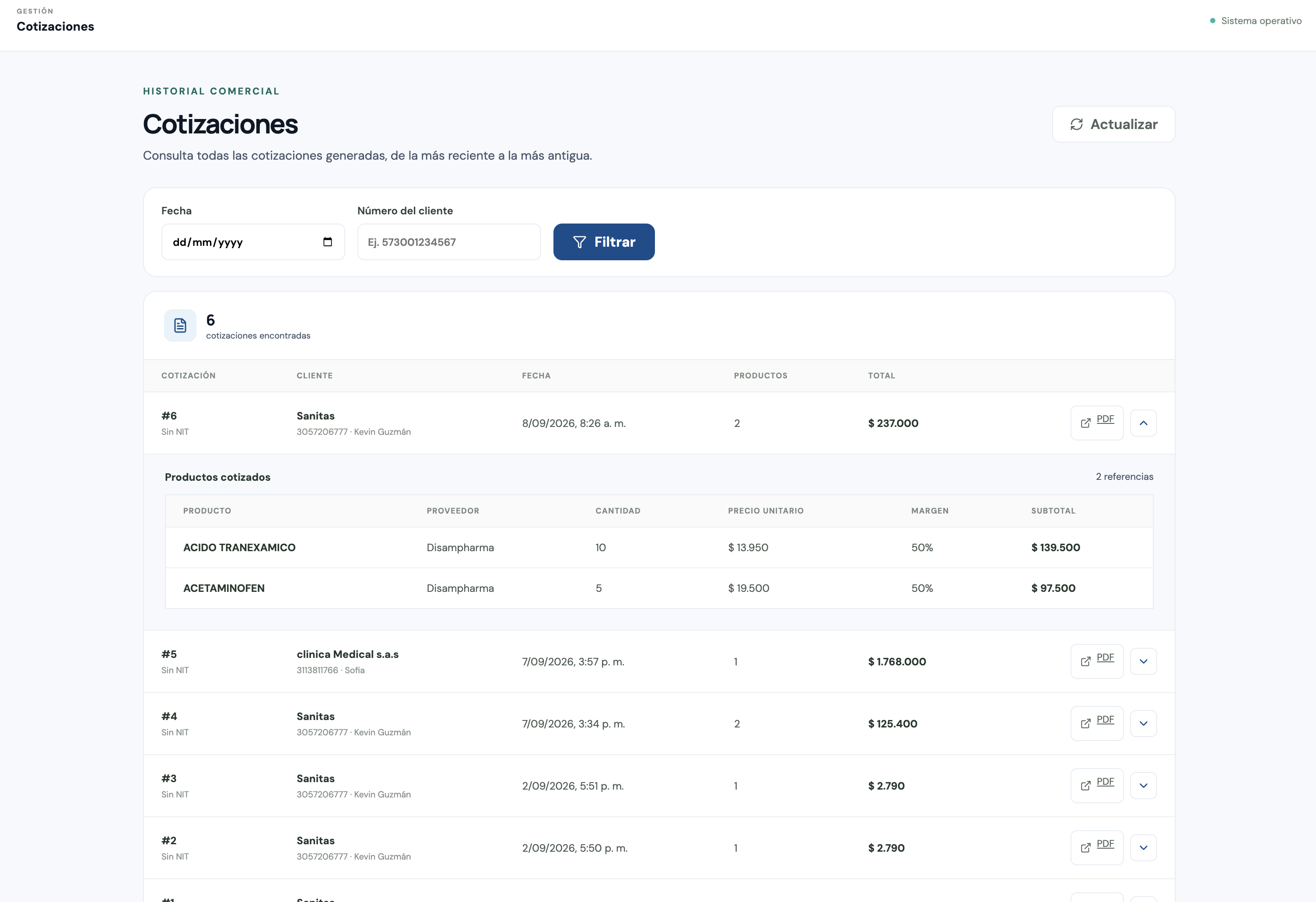Click the 2 referencias label

(x=1124, y=477)
